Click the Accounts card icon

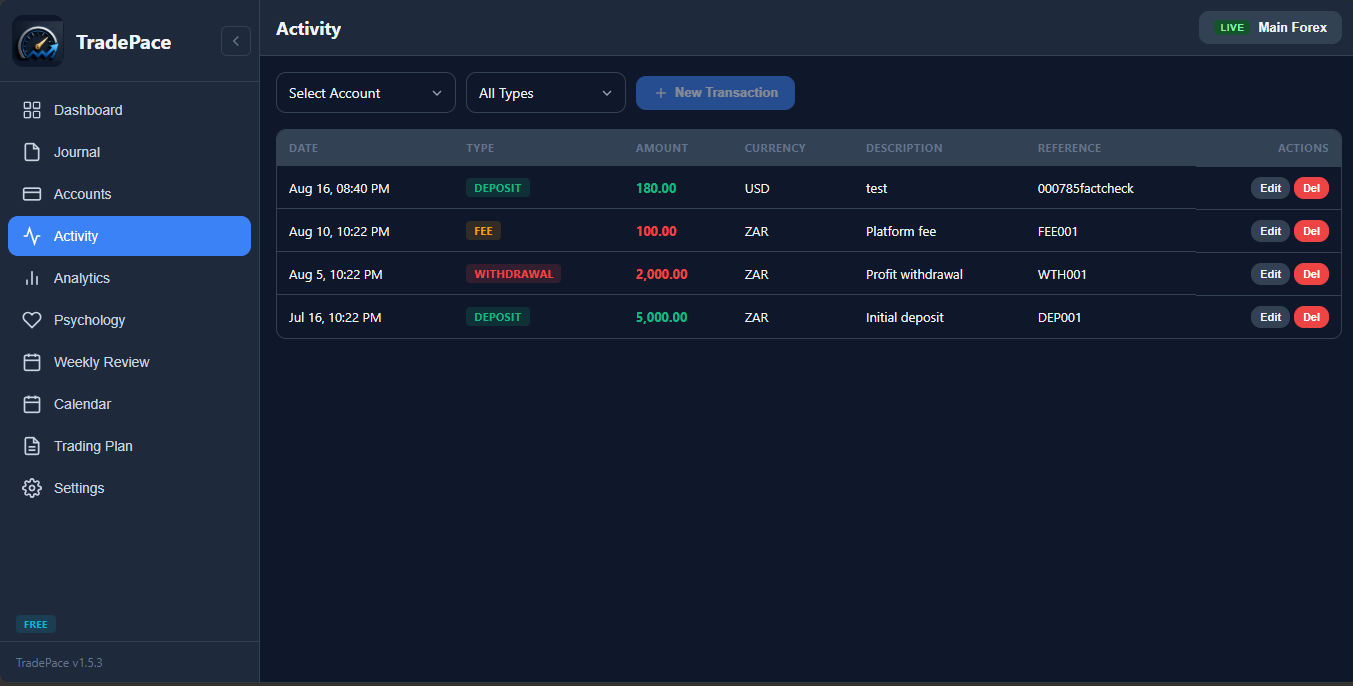pos(32,194)
